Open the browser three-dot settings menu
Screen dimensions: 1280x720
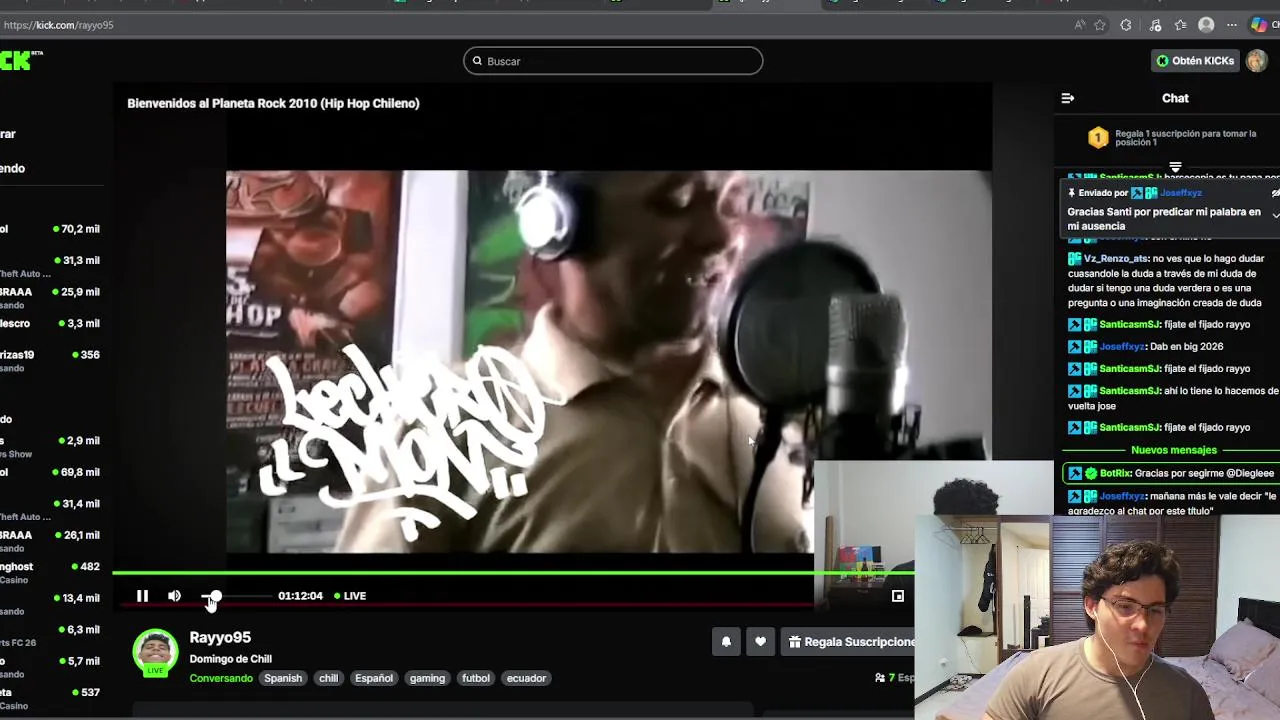coord(1232,25)
